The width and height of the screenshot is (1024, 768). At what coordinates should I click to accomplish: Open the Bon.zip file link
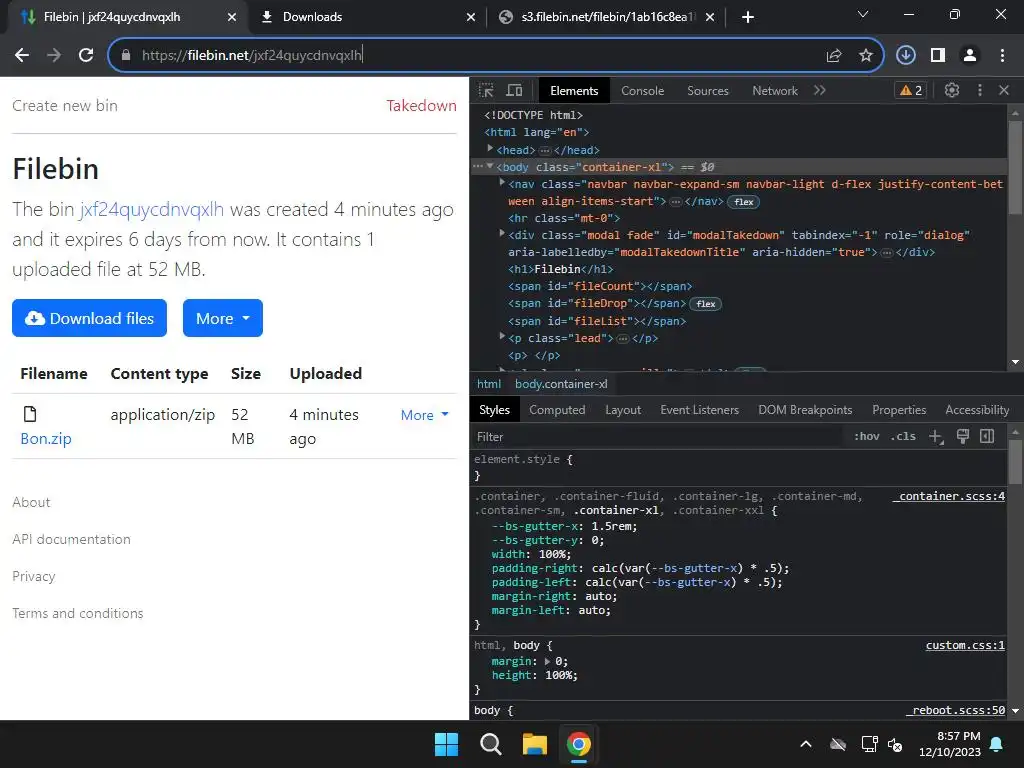click(46, 438)
